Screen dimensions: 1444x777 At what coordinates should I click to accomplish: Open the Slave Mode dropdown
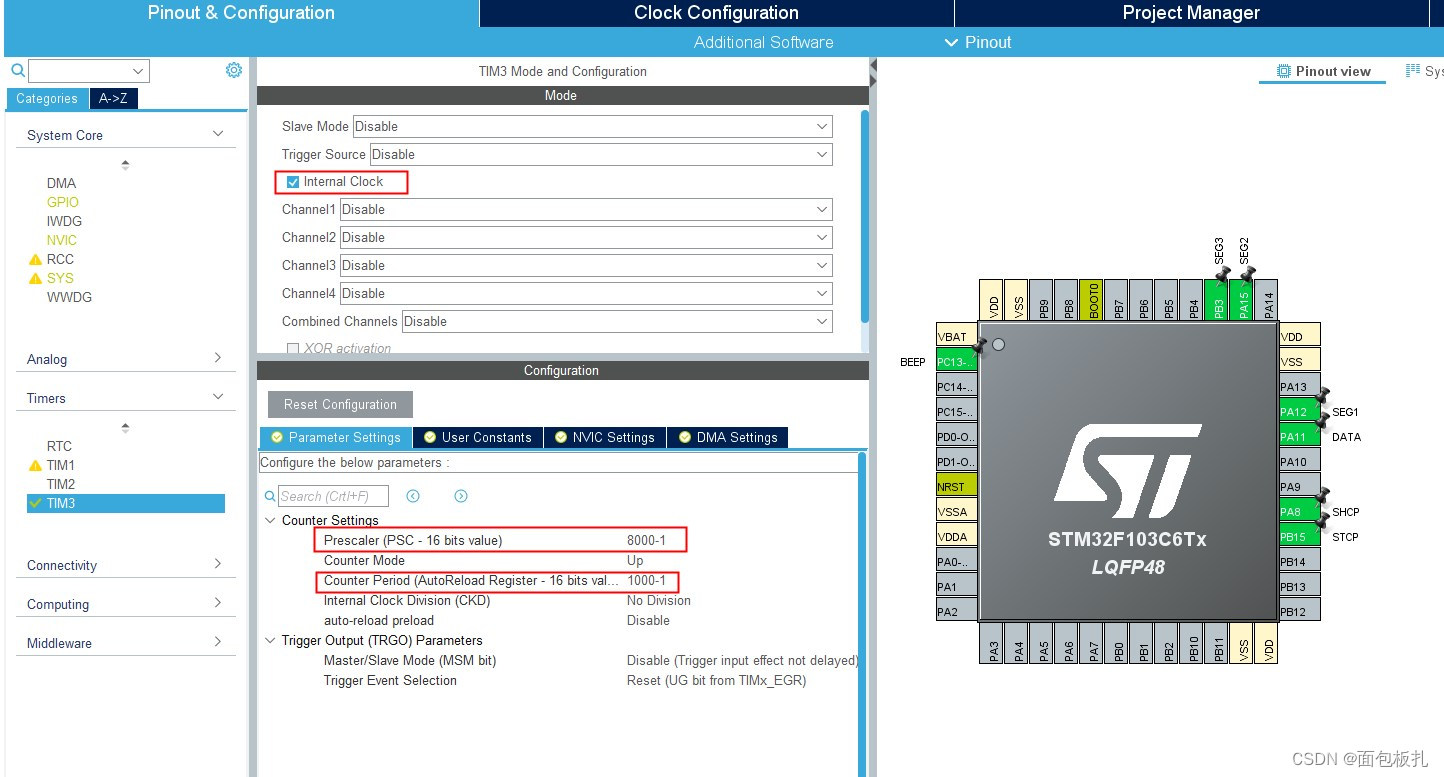pyautogui.click(x=593, y=126)
